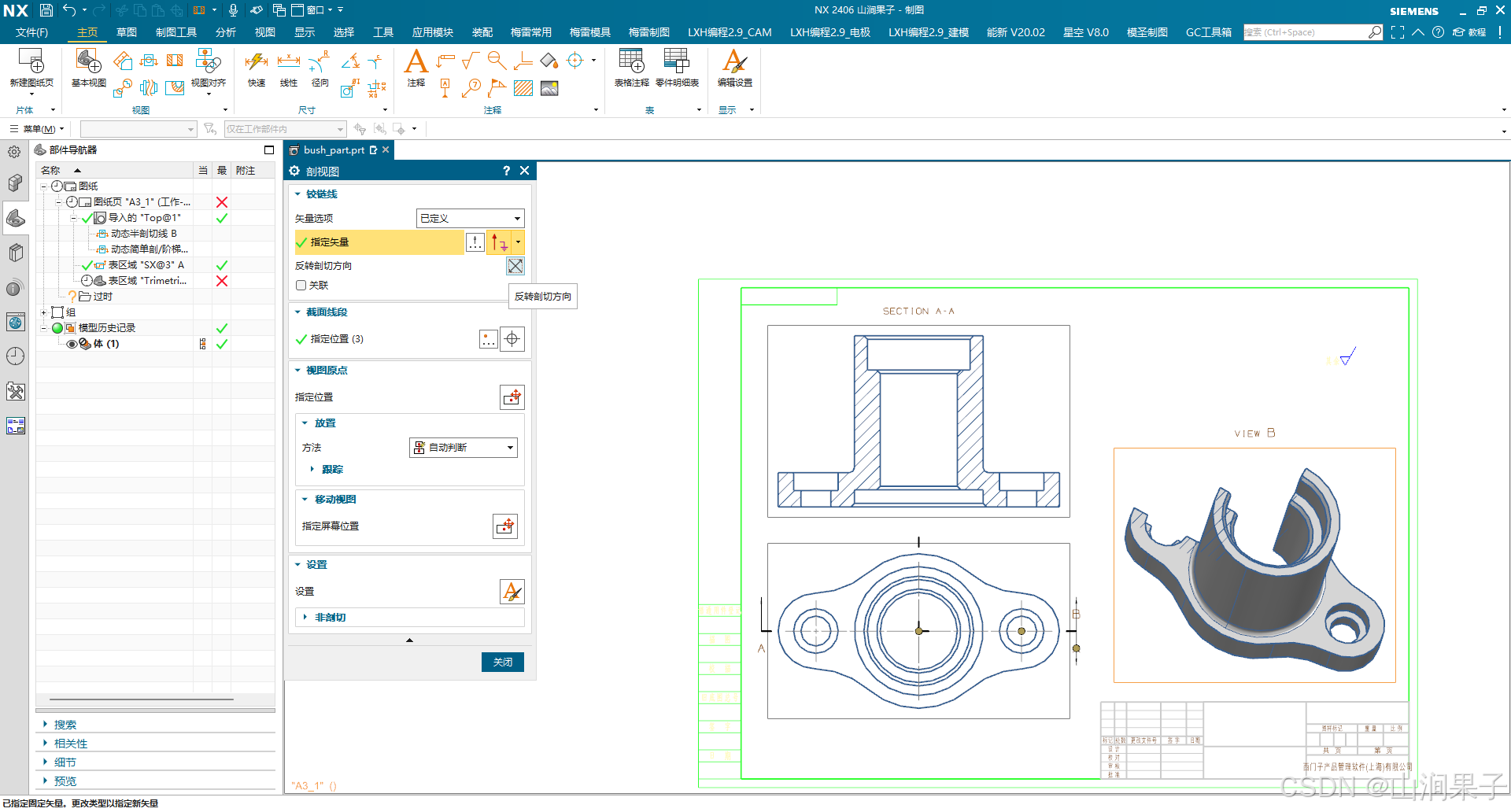
Task: Switch to the 装配 ribbon tab
Action: 482,32
